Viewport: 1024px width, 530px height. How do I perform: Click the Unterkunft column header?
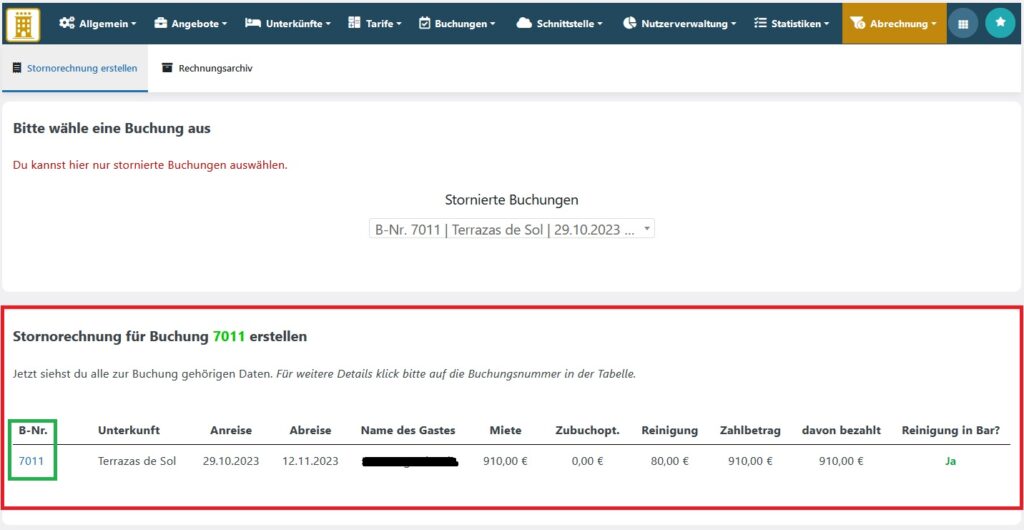(129, 430)
